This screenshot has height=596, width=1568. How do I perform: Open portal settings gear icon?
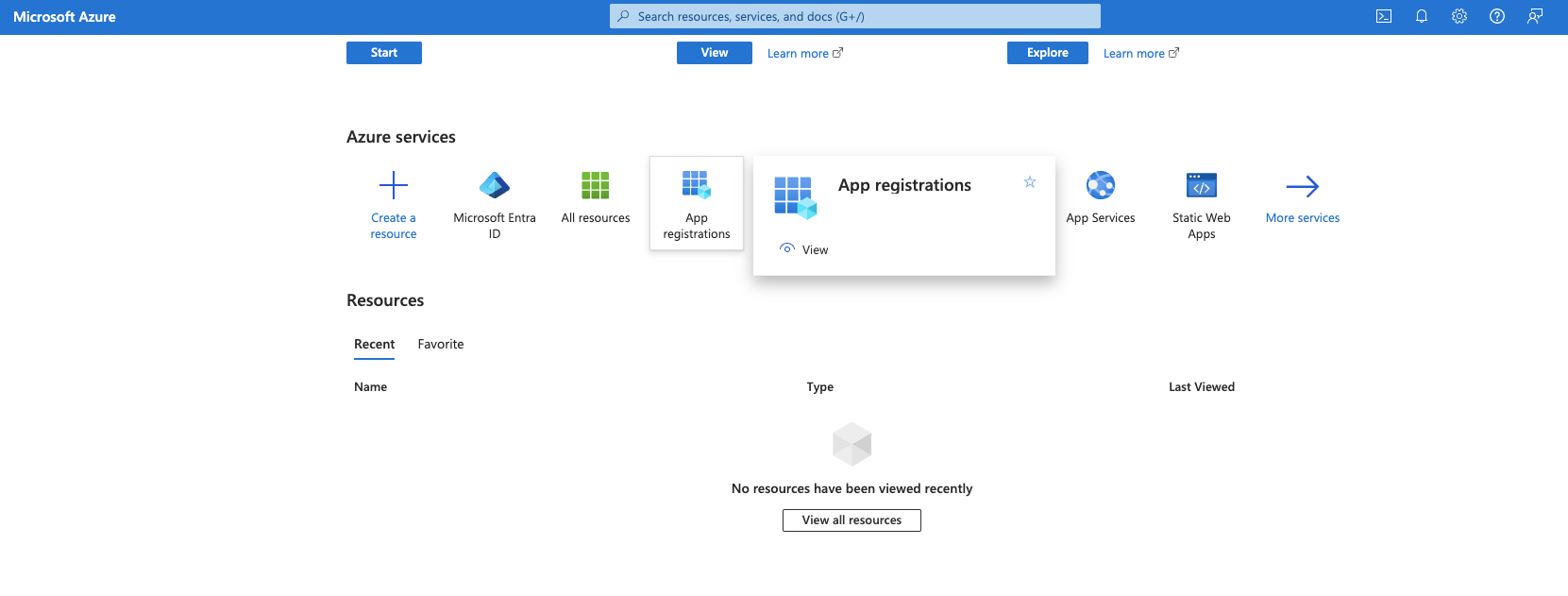tap(1459, 16)
